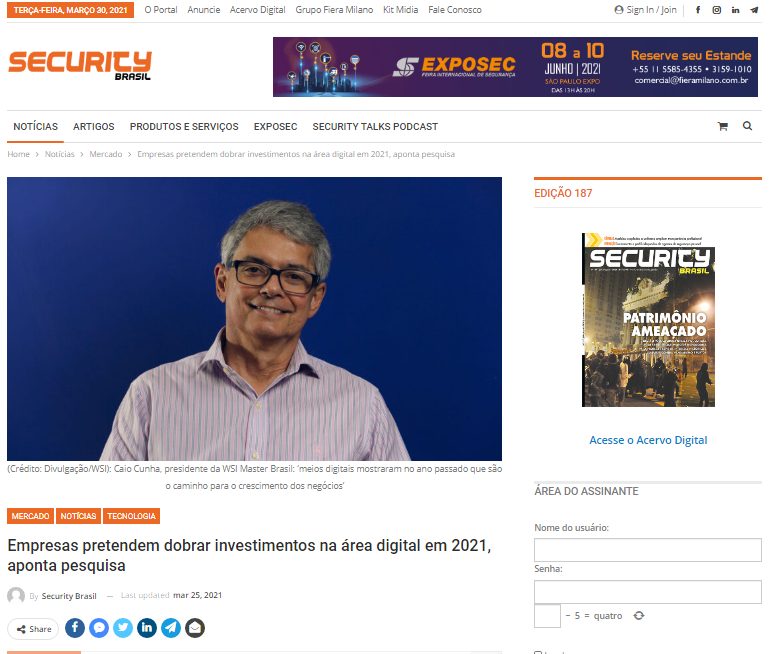Share article via Messenger icon

coord(99,628)
